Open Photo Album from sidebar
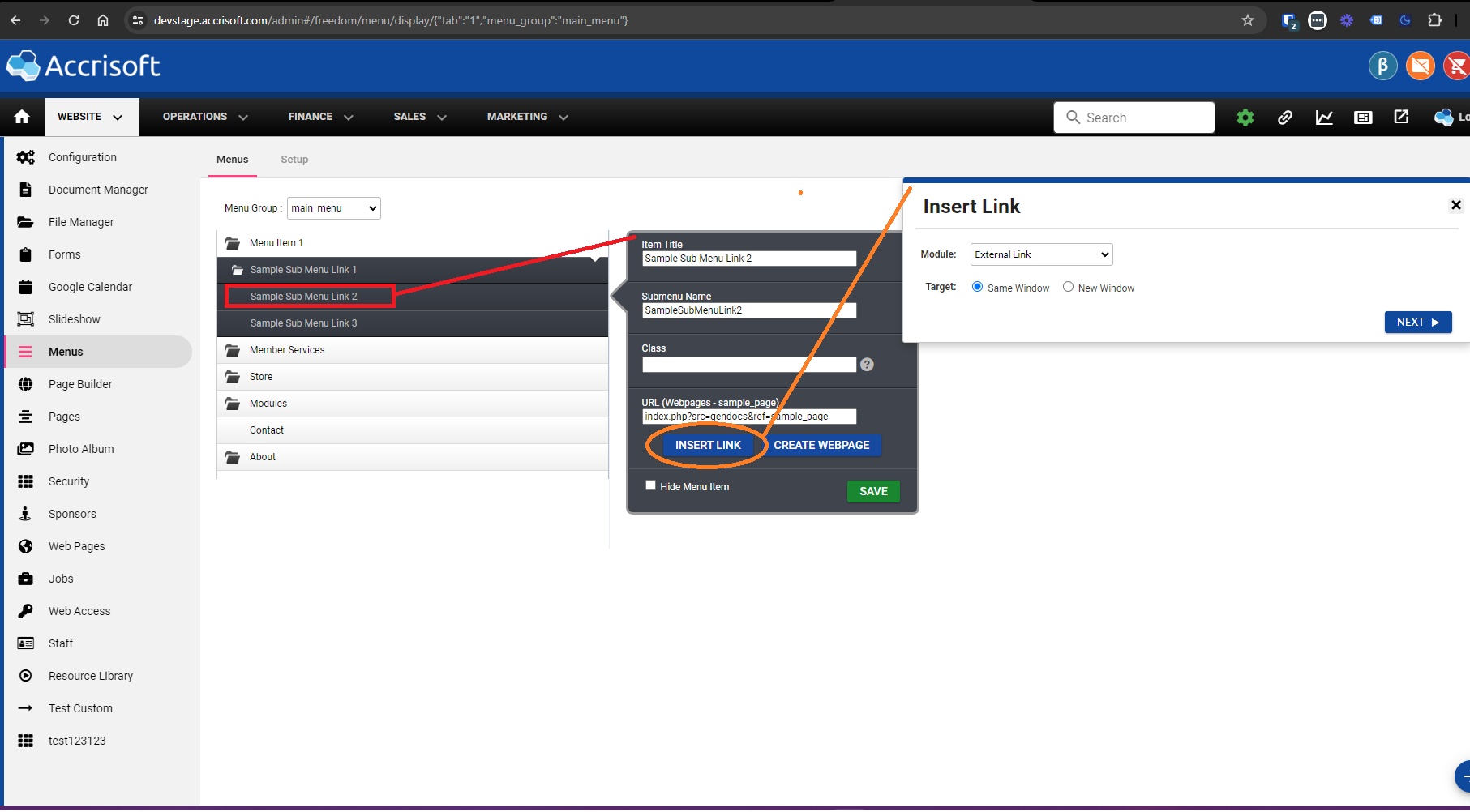Image resolution: width=1470 pixels, height=812 pixels. 81,449
